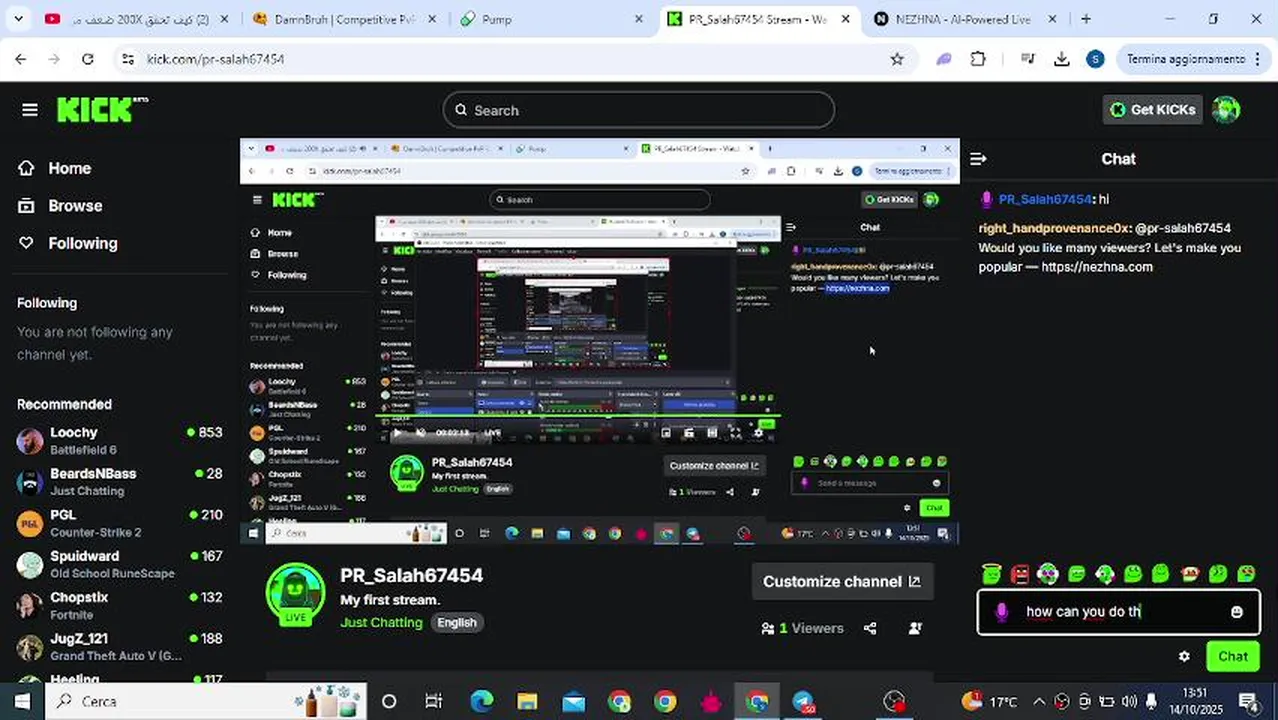Click the English language tag

456,622
